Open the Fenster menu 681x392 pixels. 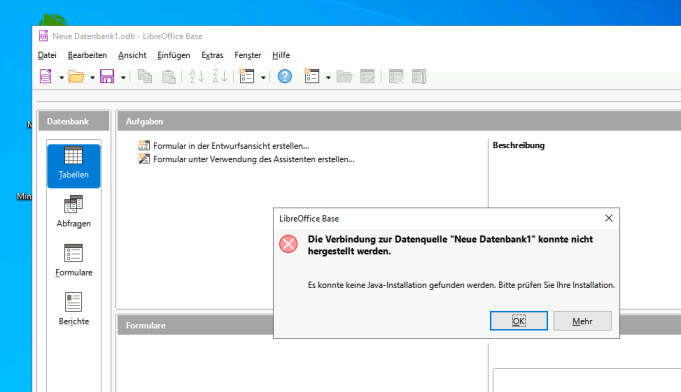248,55
